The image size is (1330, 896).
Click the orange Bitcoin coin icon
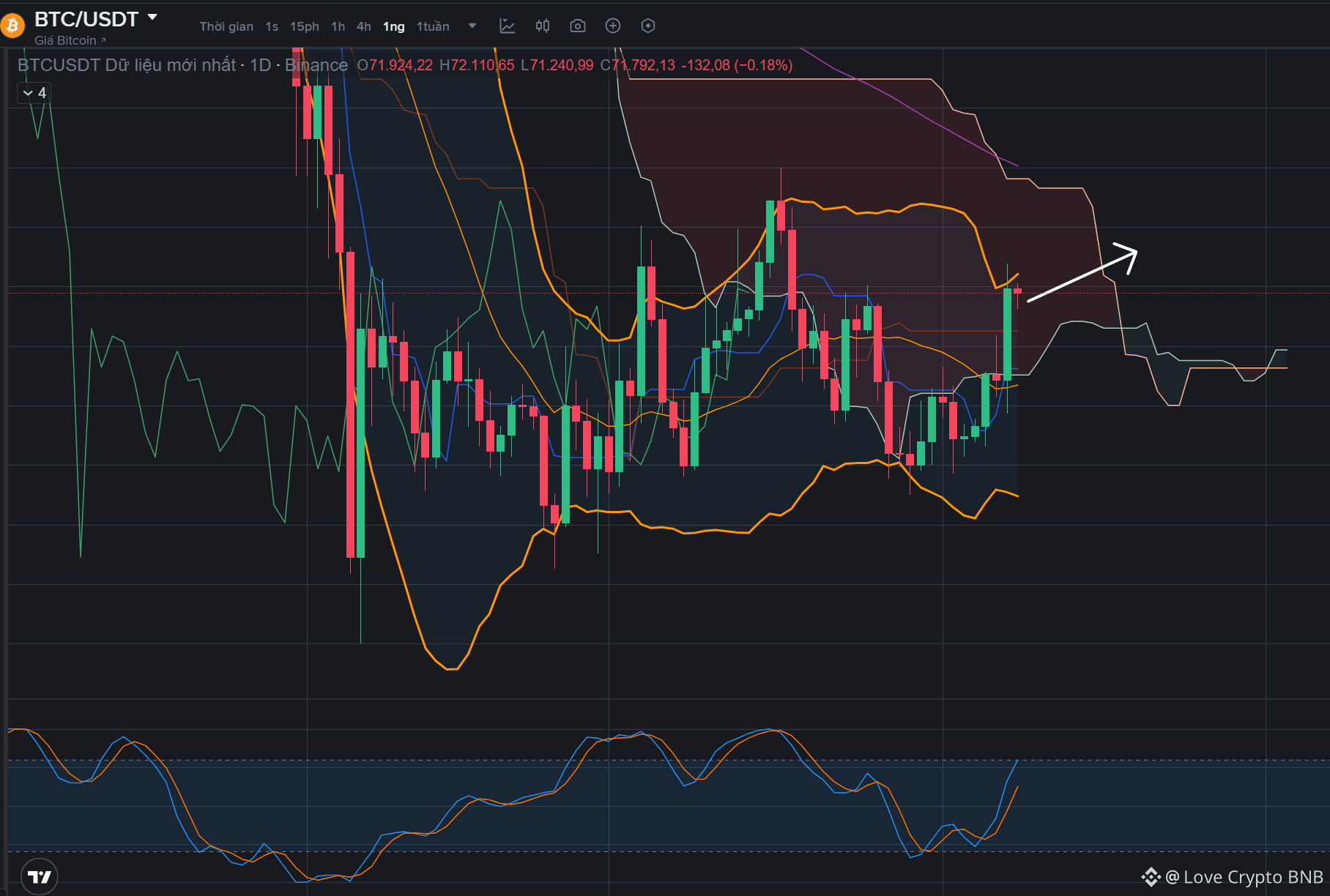point(12,27)
